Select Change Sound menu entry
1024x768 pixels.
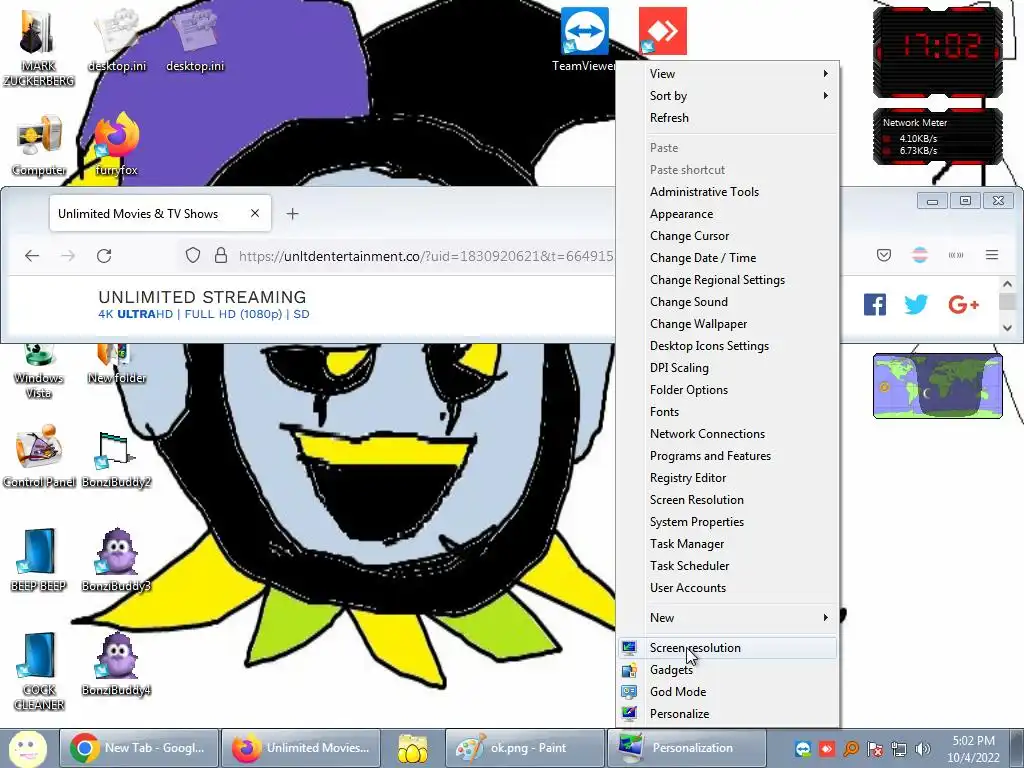(728, 302)
